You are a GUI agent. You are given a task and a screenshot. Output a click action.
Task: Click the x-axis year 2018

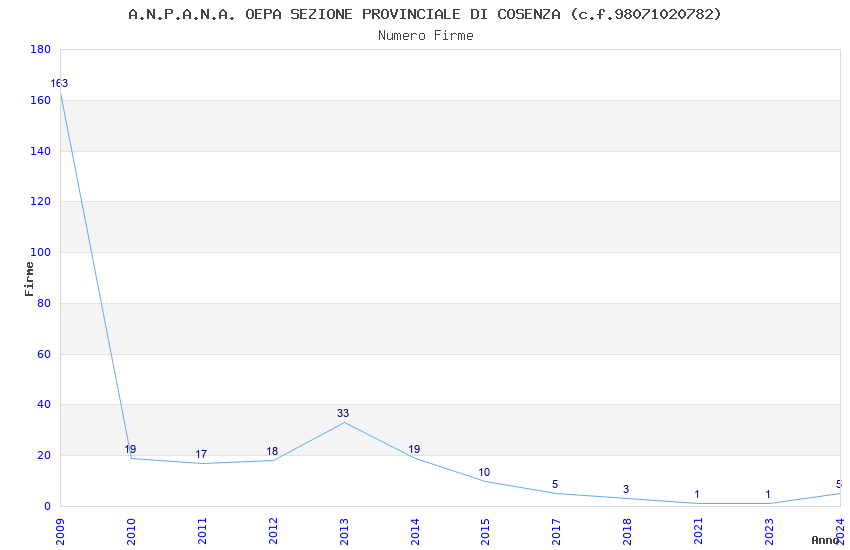[628, 532]
